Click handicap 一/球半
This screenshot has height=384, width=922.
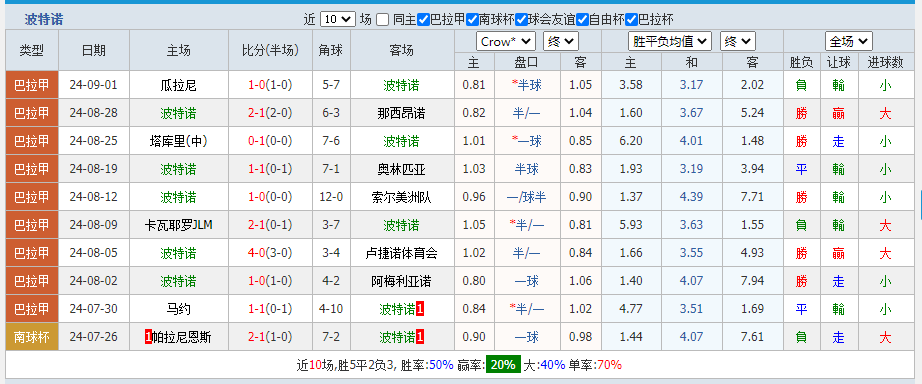(527, 197)
